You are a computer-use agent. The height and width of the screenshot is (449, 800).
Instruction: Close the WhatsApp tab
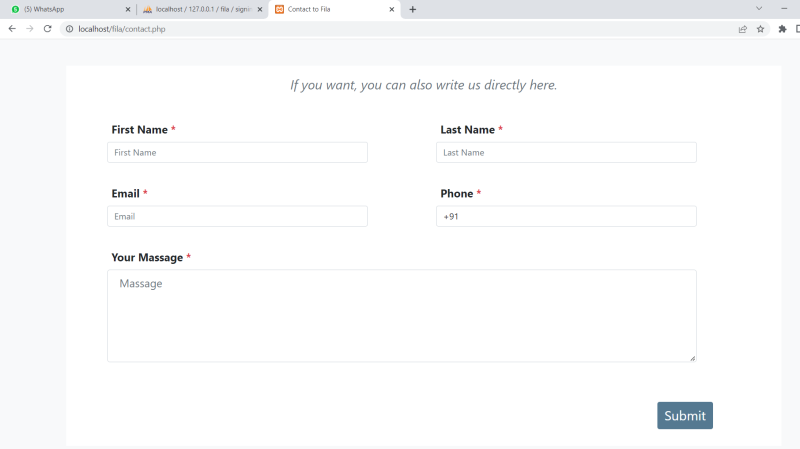pyautogui.click(x=128, y=9)
